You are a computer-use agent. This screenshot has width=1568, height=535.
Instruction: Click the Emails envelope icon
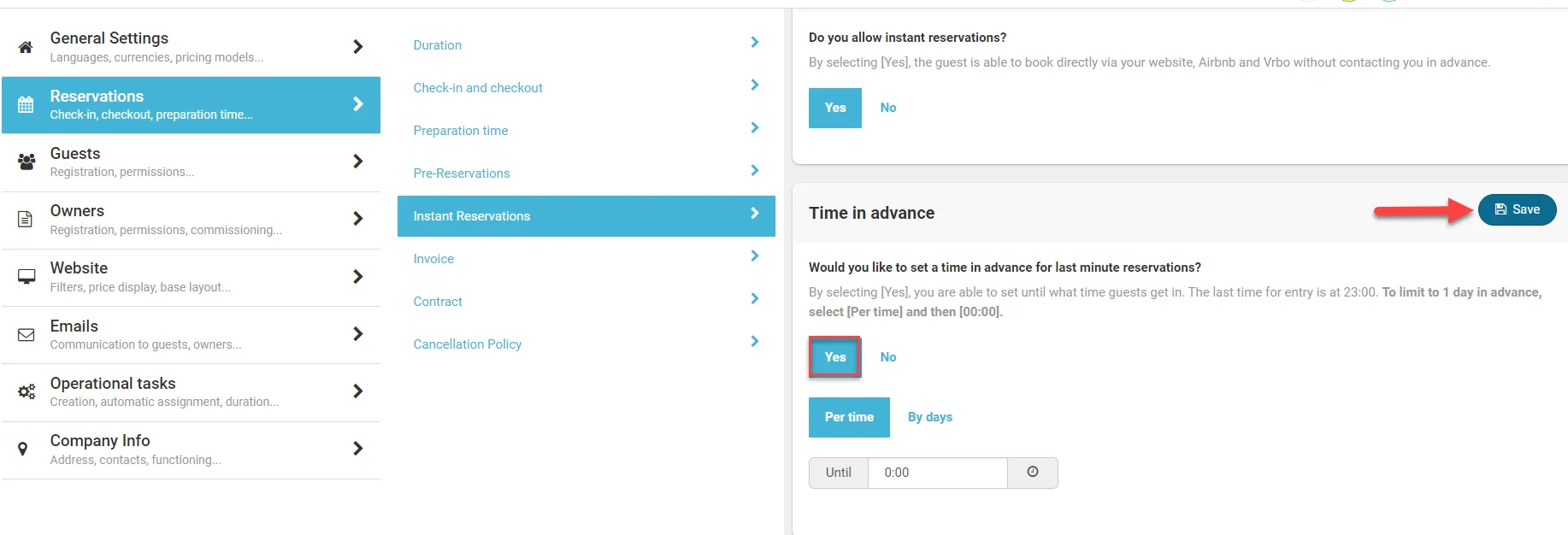27,334
